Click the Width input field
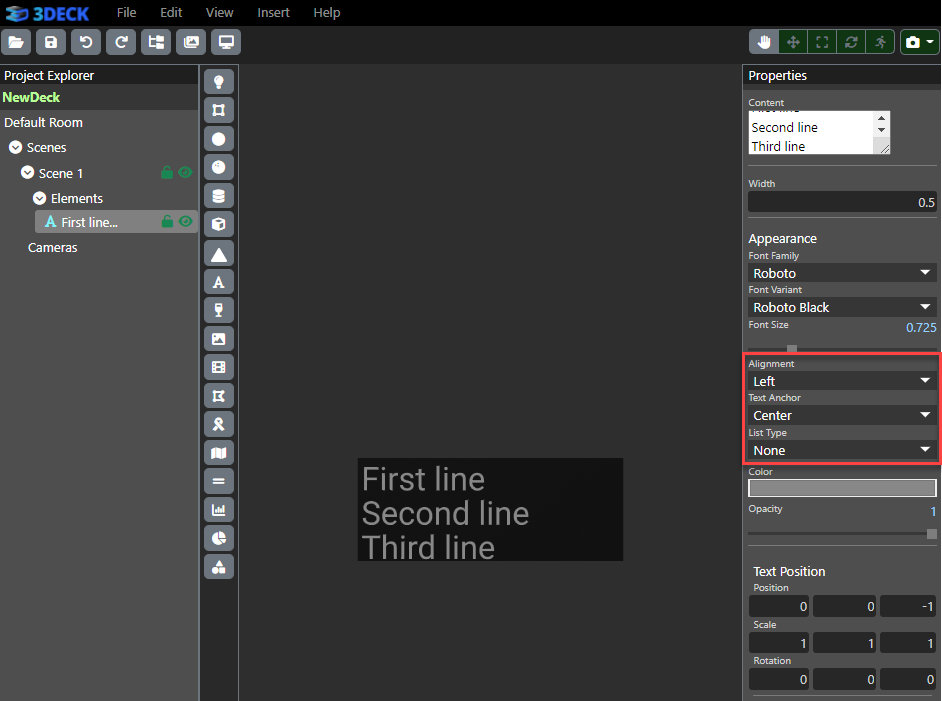This screenshot has width=942, height=701. pos(842,203)
